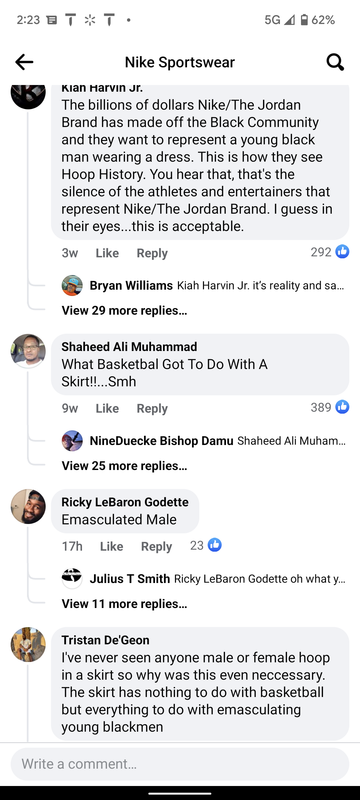Expand View 29 more replies
This screenshot has height=800, width=360.
pyautogui.click(x=124, y=310)
